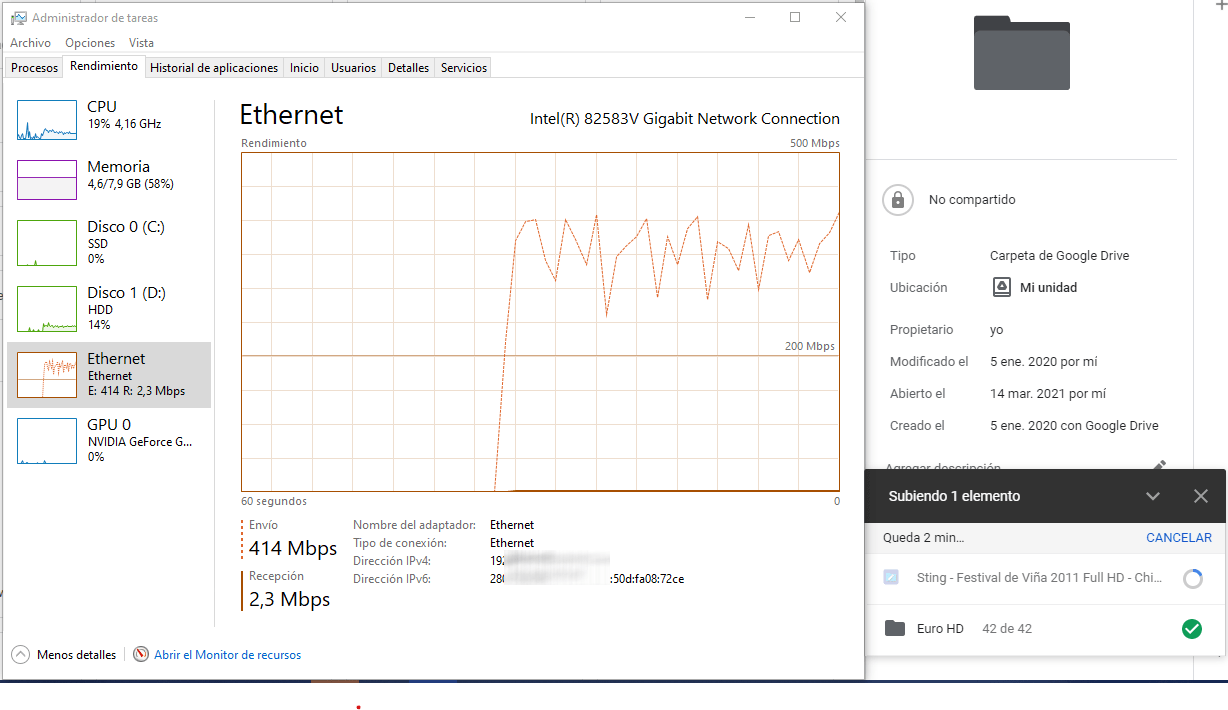The height and width of the screenshot is (710, 1228).
Task: Click the Euro HD folder icon
Action: point(895,629)
